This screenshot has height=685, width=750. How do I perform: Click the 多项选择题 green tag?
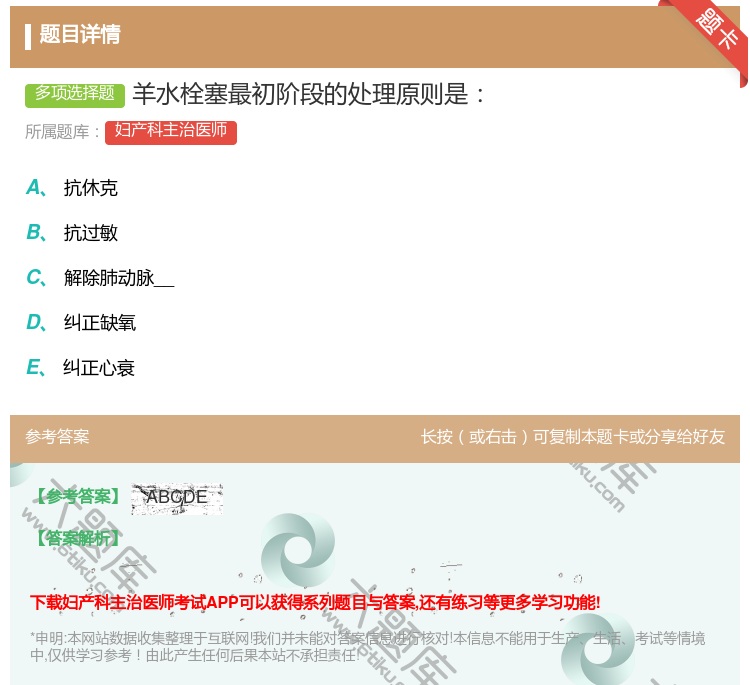pos(75,94)
